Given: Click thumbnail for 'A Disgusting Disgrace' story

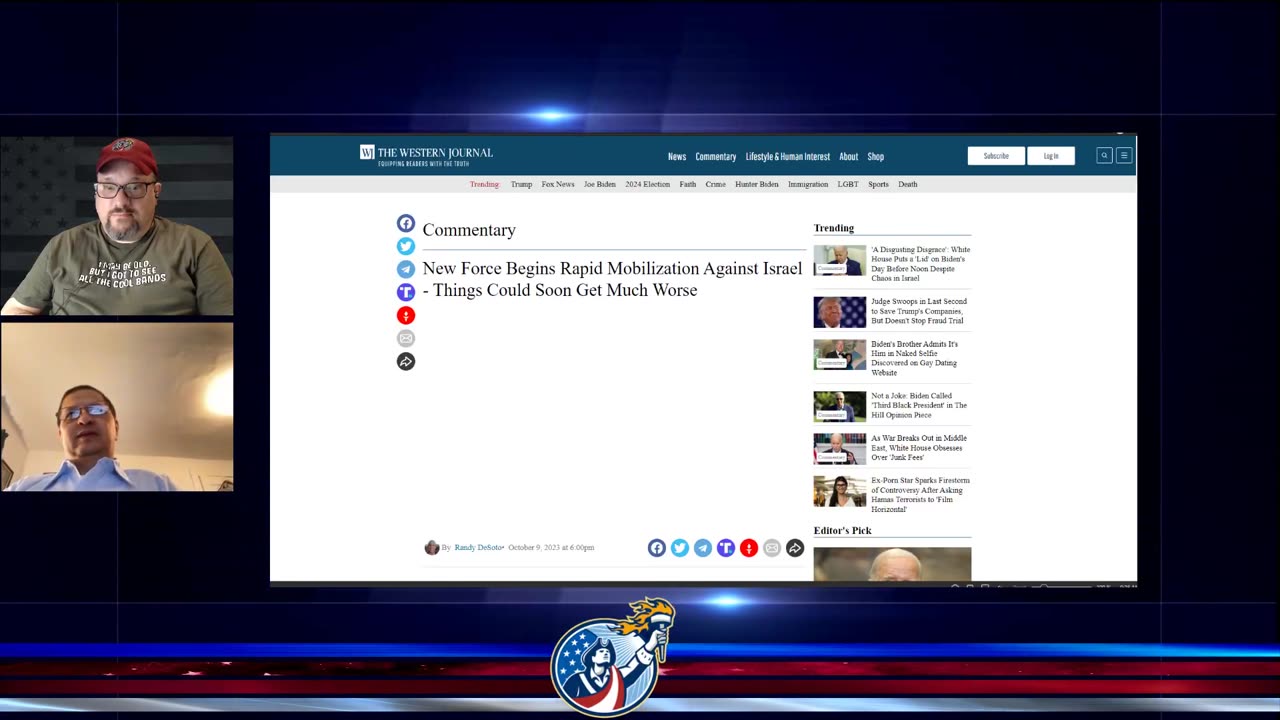Looking at the screenshot, I should click(x=839, y=261).
